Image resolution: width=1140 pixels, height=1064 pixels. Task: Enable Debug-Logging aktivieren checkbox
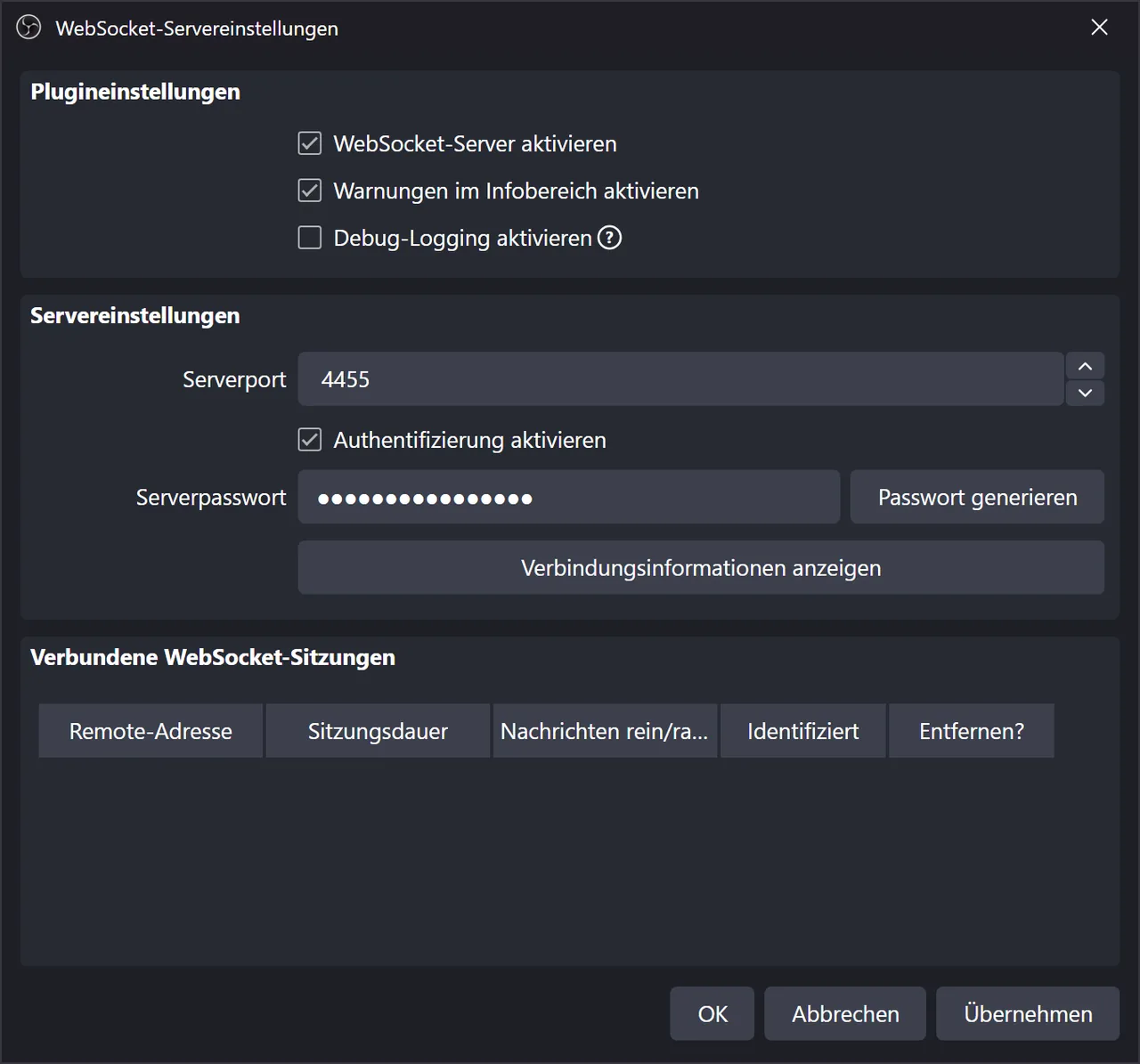pos(310,238)
